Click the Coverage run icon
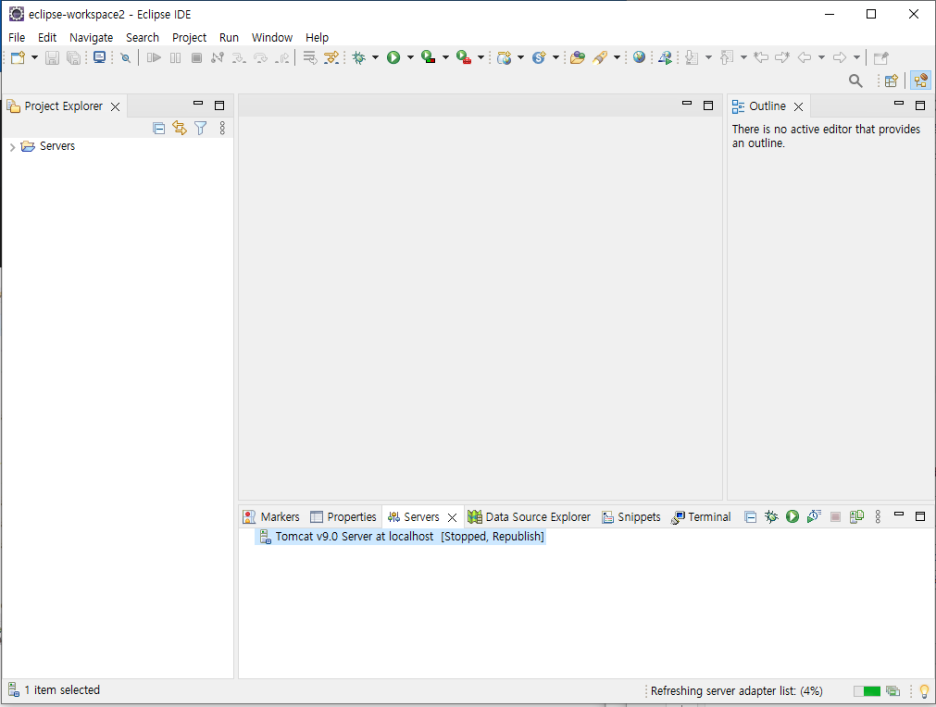The height and width of the screenshot is (707, 936). pos(428,58)
